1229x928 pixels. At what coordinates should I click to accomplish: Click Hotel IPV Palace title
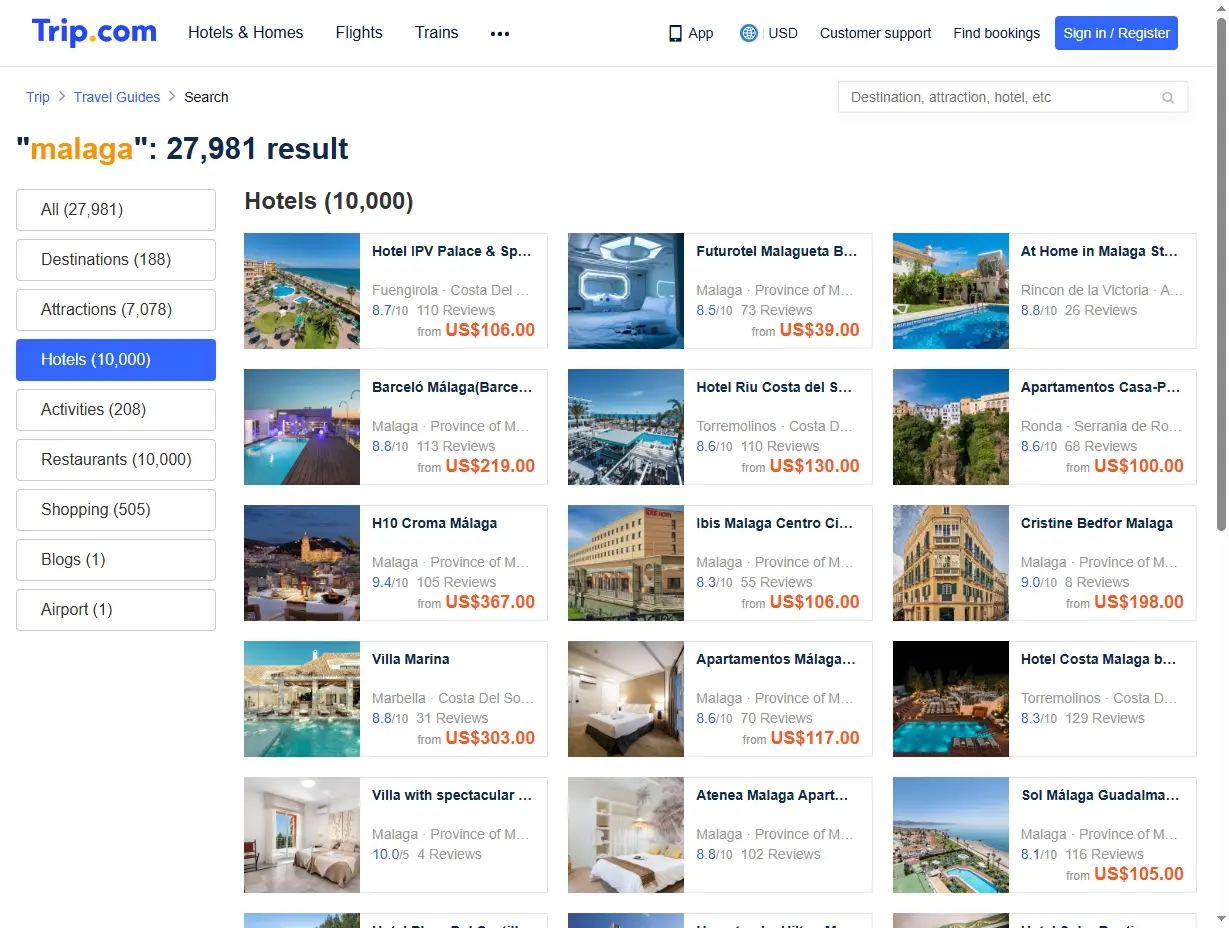452,251
